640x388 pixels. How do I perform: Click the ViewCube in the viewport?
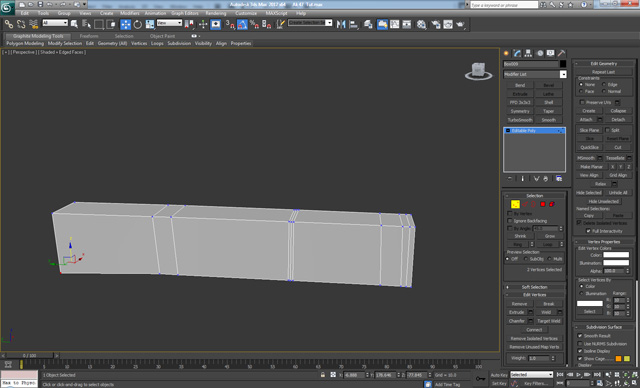(478, 71)
